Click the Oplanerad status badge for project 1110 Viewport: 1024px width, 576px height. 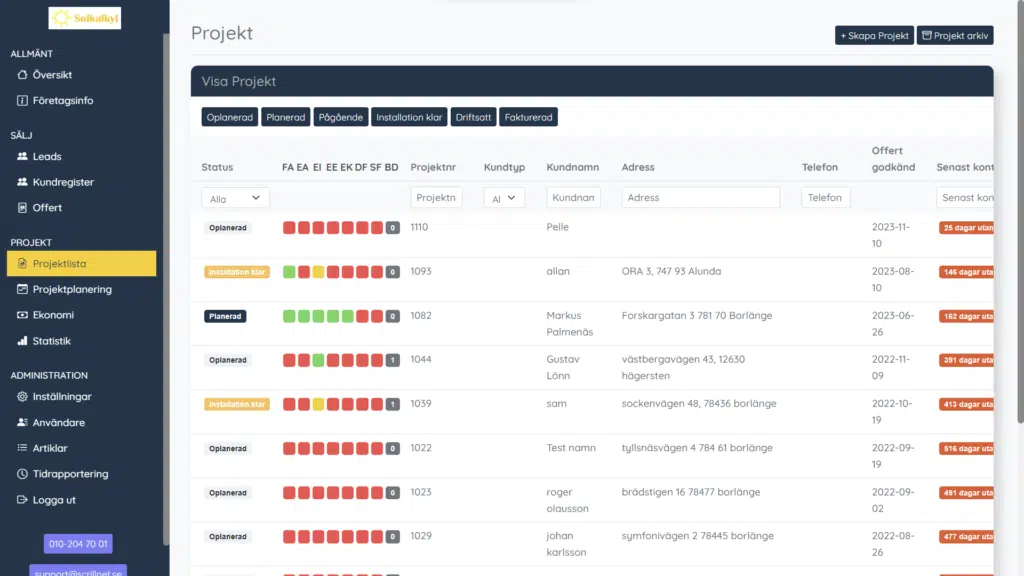pos(228,228)
